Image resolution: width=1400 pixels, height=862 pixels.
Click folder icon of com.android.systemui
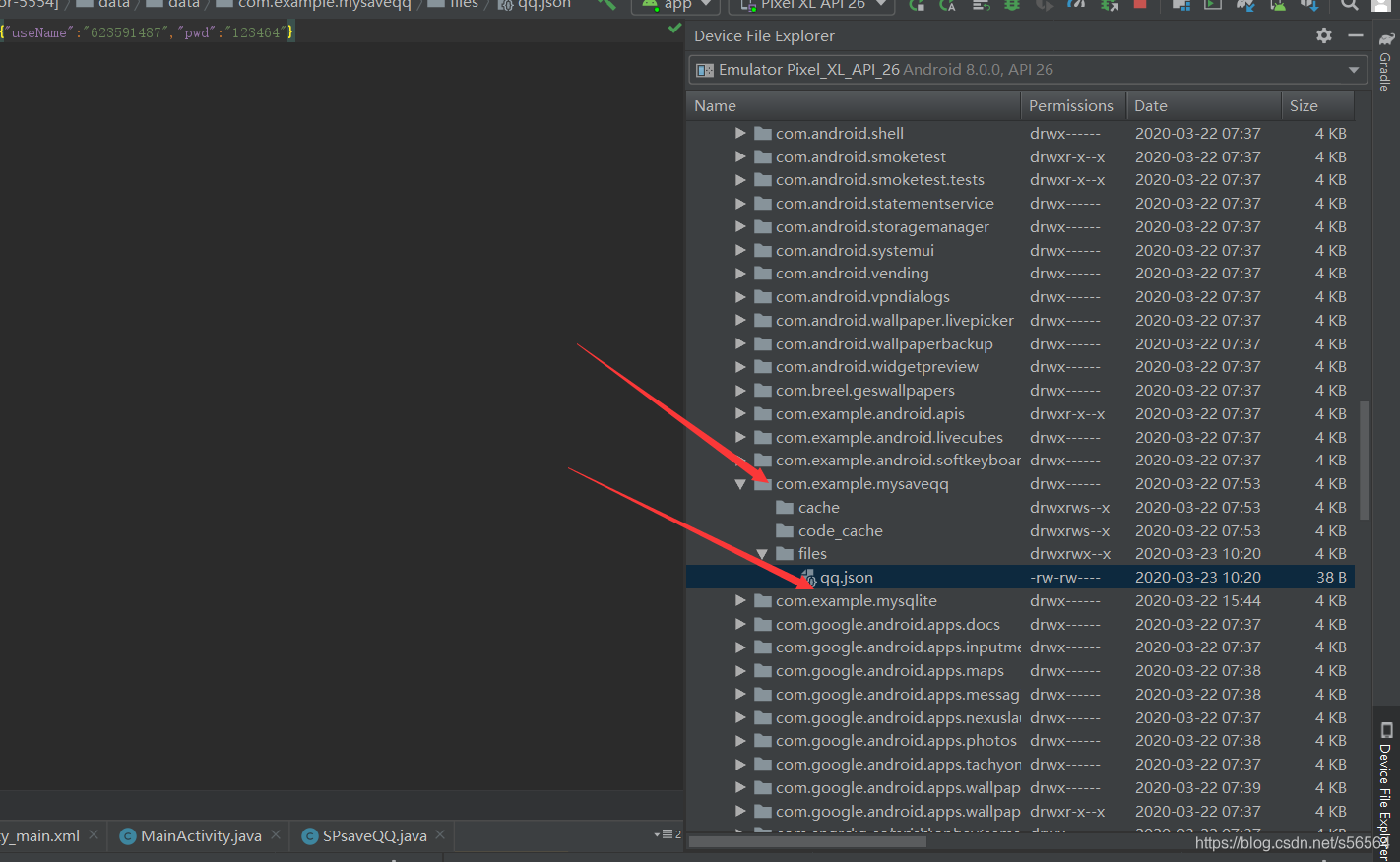click(762, 250)
